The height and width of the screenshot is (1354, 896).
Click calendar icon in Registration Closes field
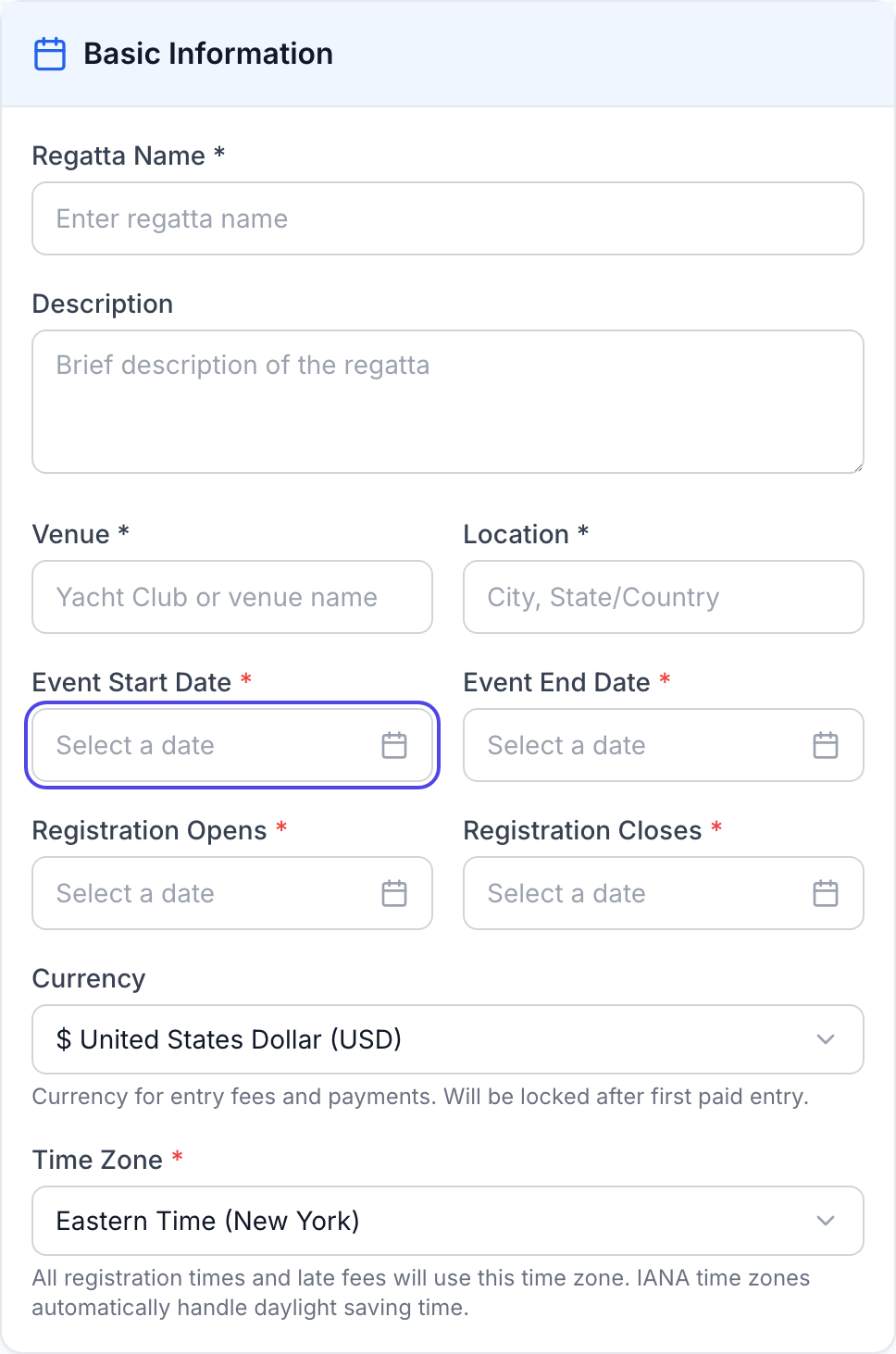click(x=826, y=893)
